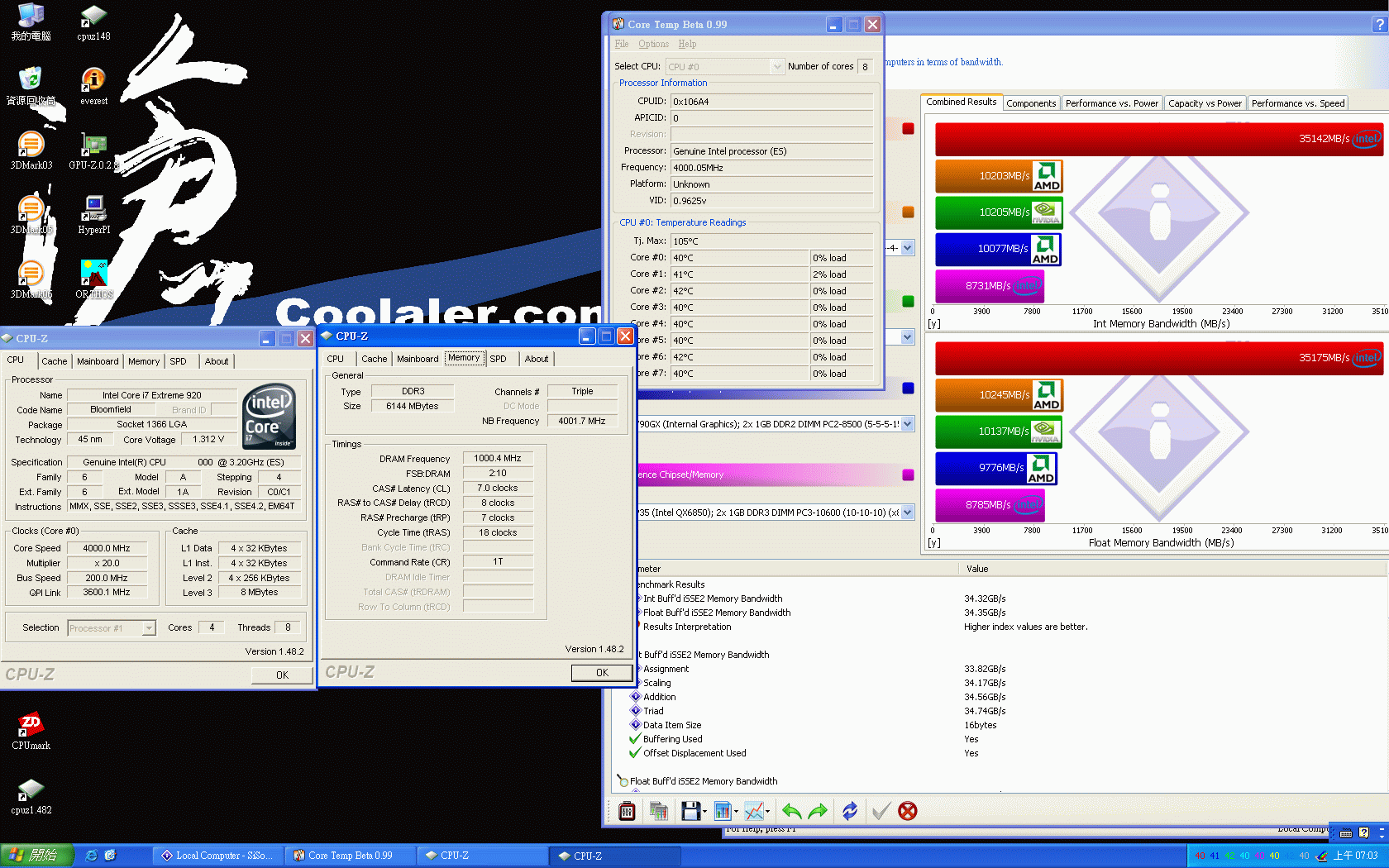Click the Intel Core i7 logo in CPU-Z
This screenshot has height=868, width=1389.
pyautogui.click(x=270, y=417)
